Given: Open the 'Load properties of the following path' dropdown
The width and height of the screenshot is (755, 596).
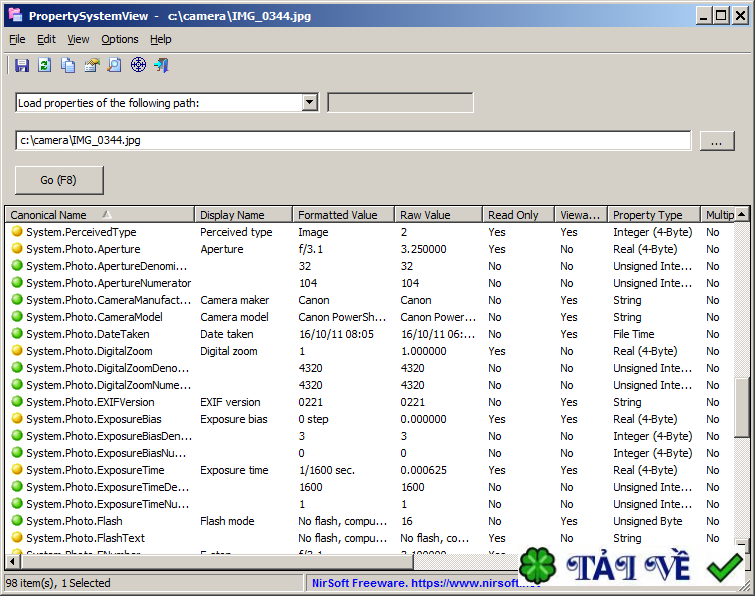Looking at the screenshot, I should click(309, 103).
